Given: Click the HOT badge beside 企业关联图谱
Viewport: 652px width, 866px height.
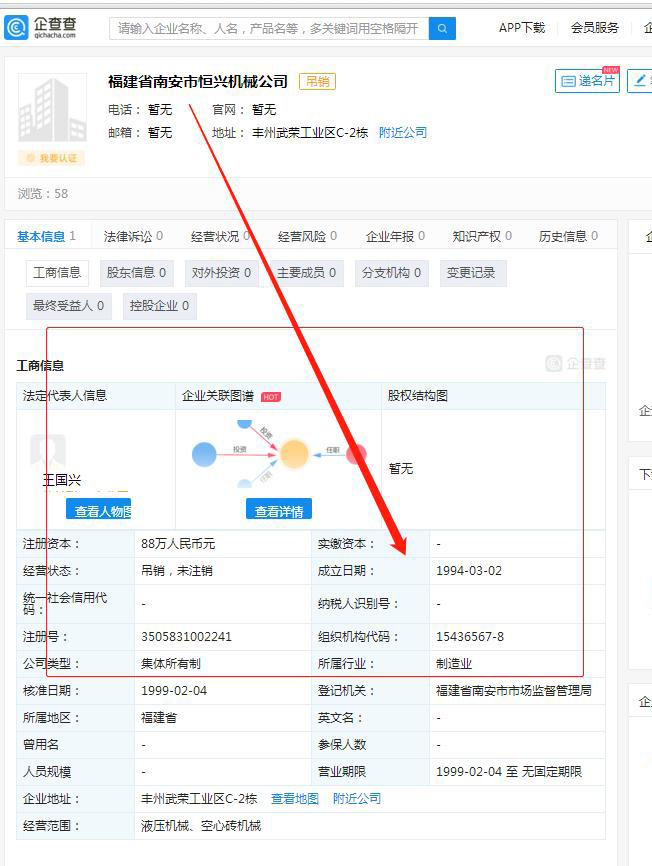Looking at the screenshot, I should pyautogui.click(x=271, y=397).
